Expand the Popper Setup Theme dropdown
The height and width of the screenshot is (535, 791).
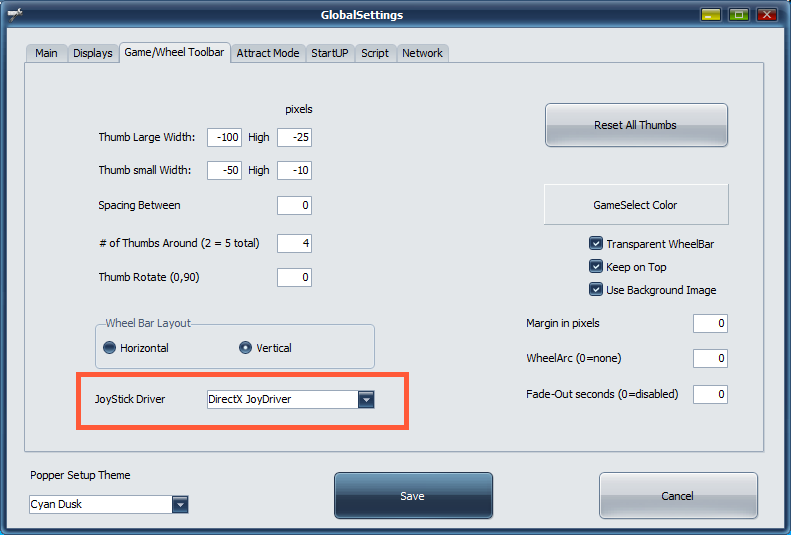pyautogui.click(x=180, y=505)
